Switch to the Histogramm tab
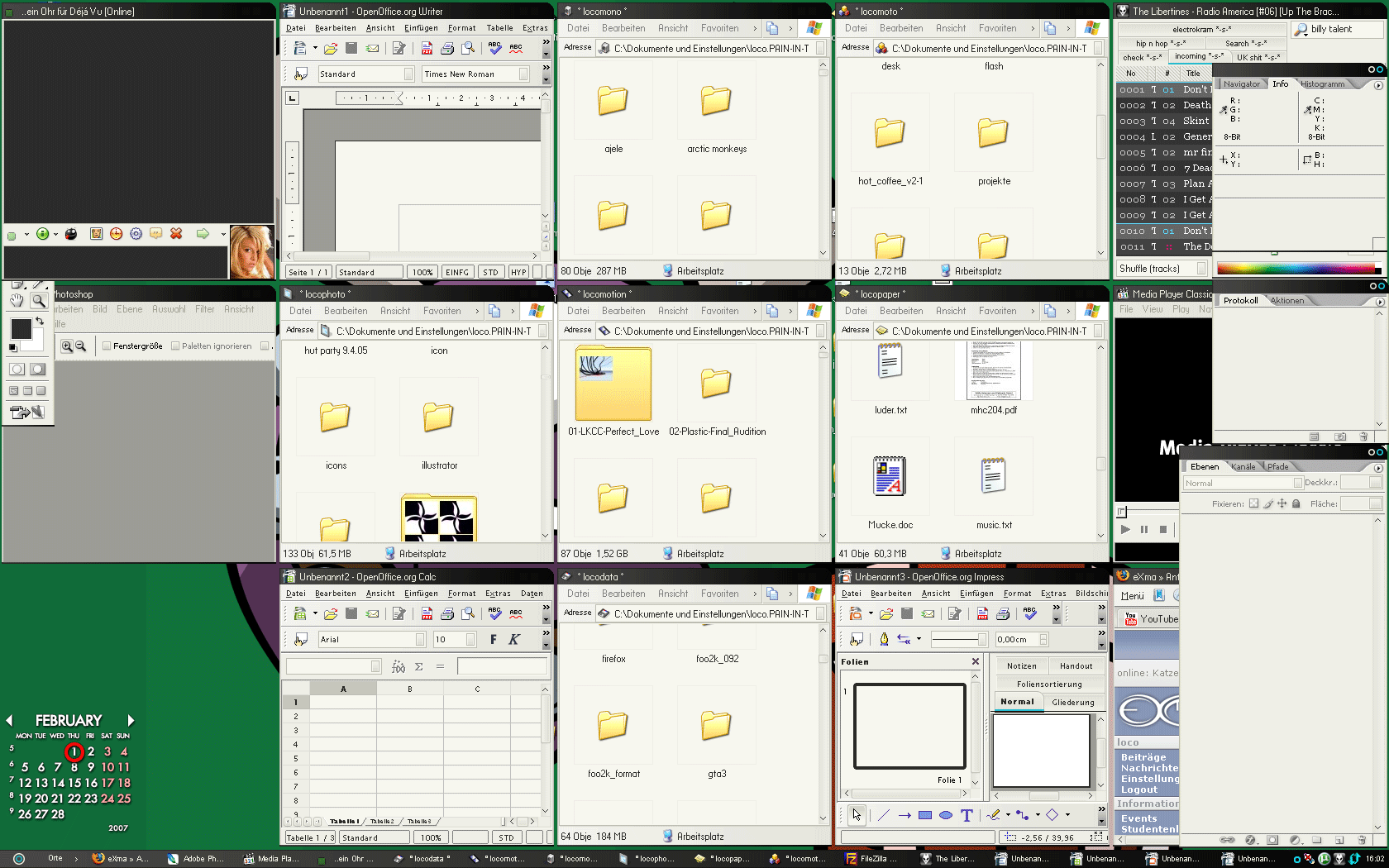Viewport: 1389px width, 868px height. click(x=1322, y=84)
